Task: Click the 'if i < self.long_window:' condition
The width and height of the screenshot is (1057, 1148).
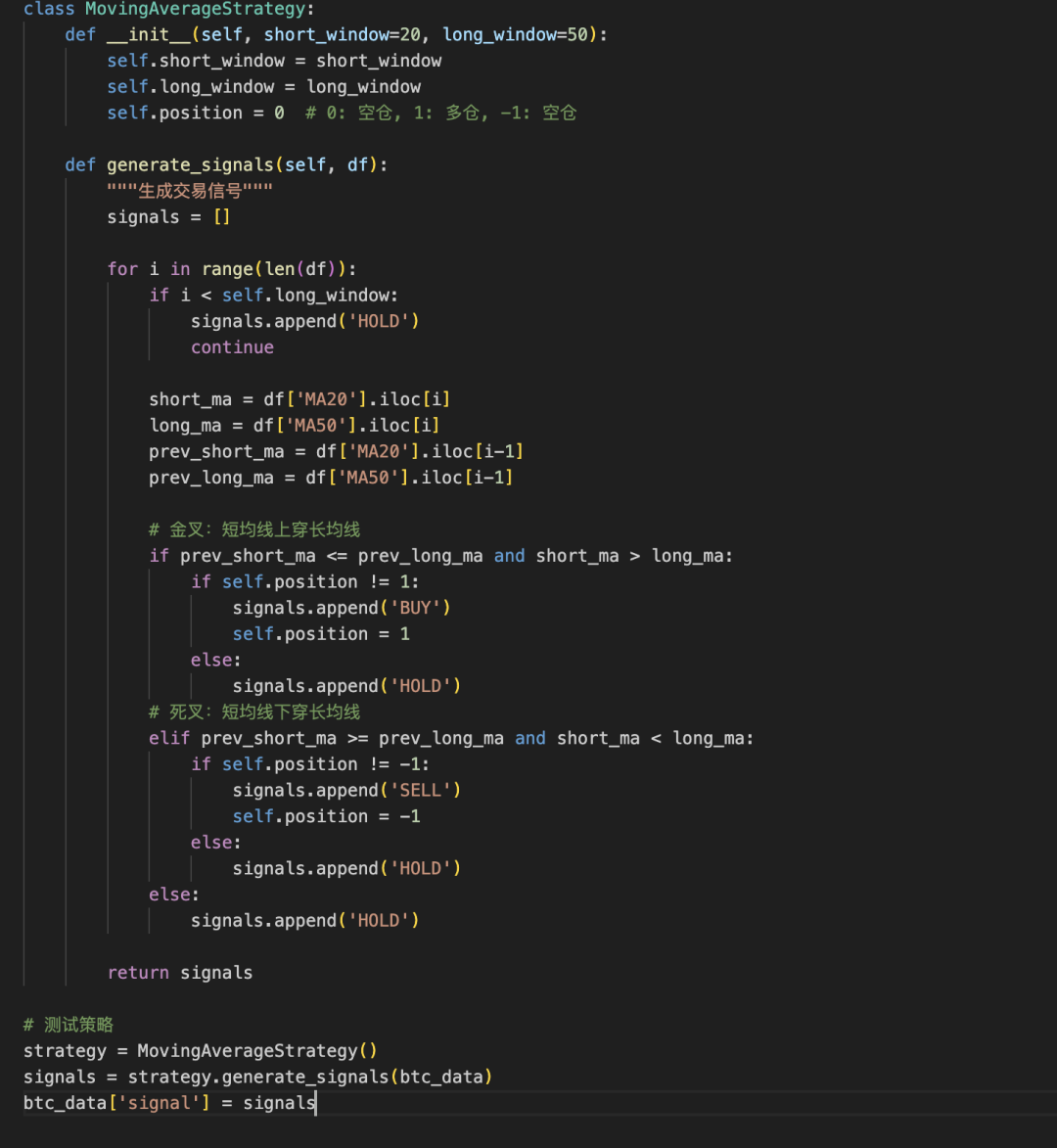Action: pos(274,295)
